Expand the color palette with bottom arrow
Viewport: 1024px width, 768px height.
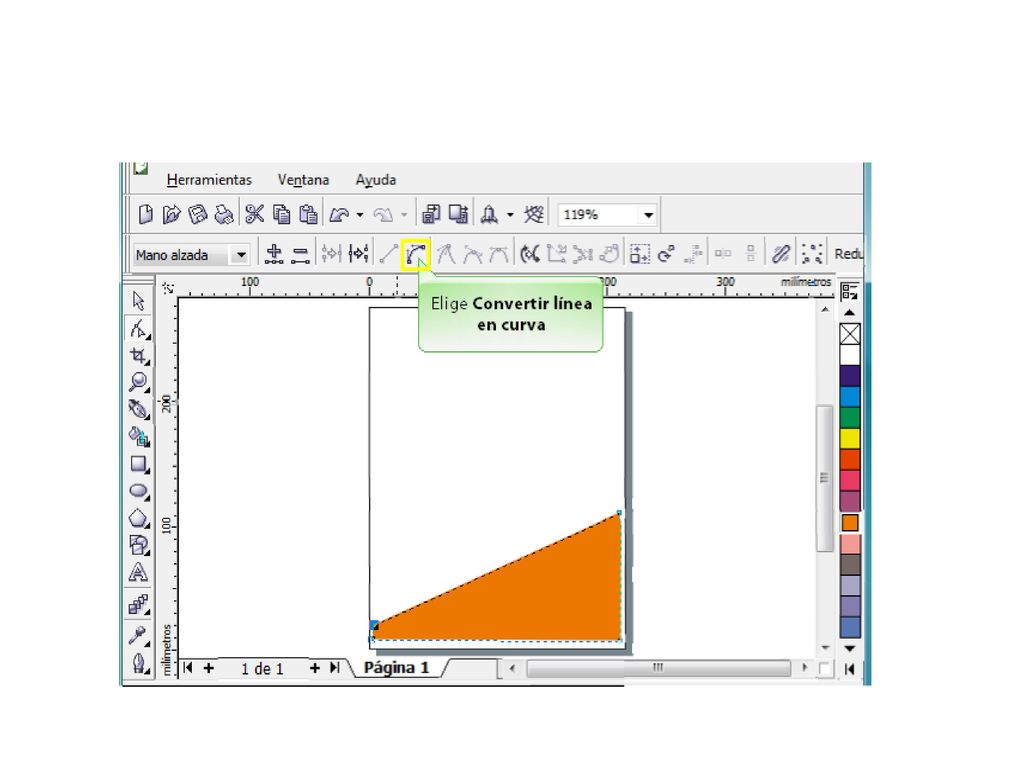(850, 669)
